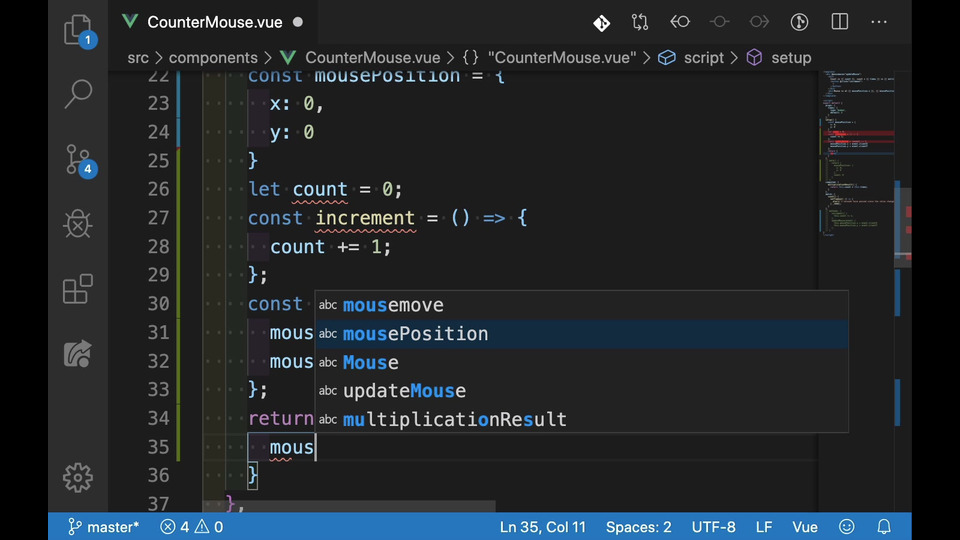Open the Extensions view
This screenshot has height=540, width=960.
78,289
